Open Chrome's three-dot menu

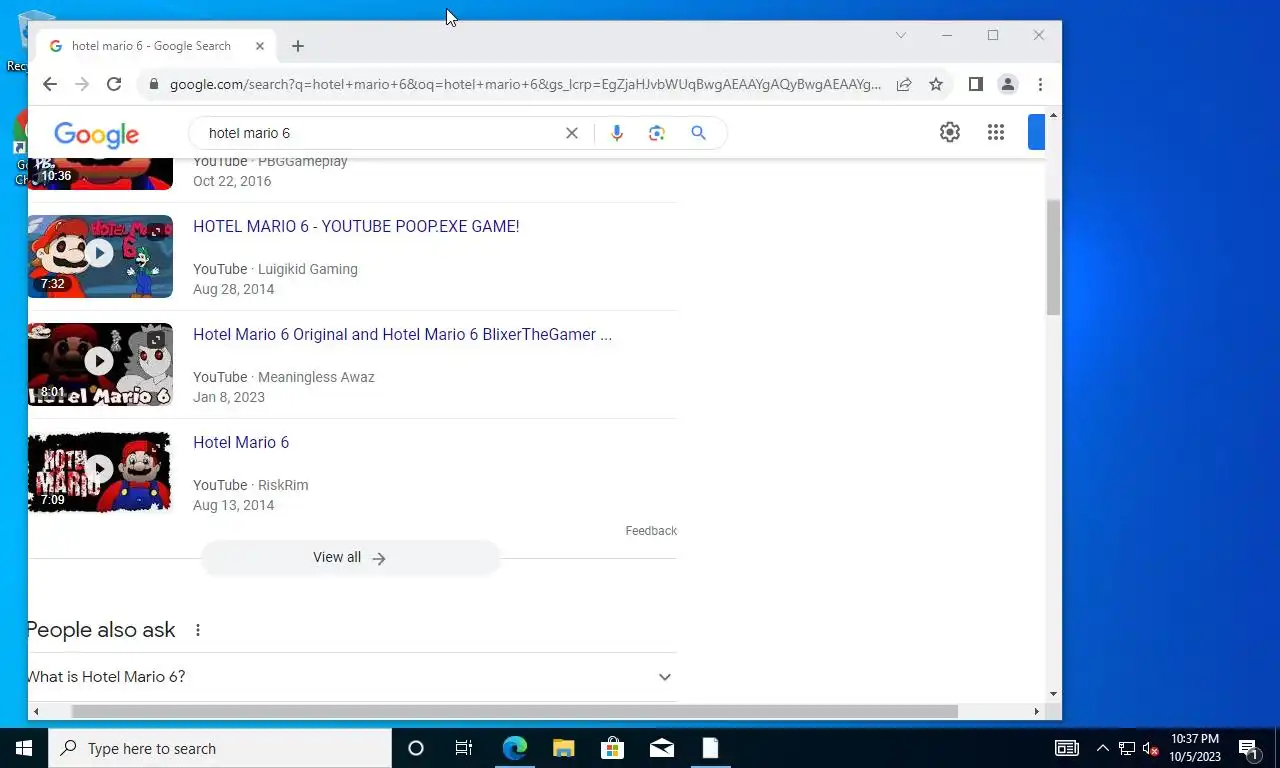(x=1040, y=84)
